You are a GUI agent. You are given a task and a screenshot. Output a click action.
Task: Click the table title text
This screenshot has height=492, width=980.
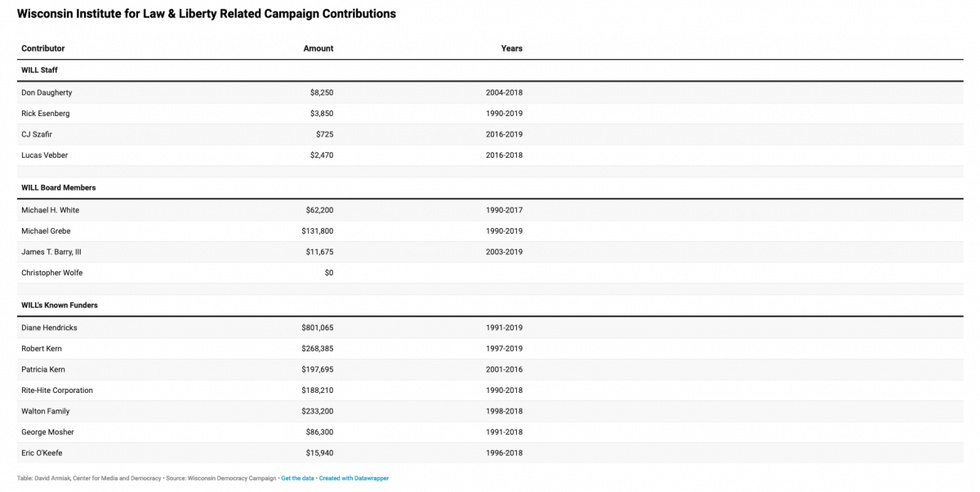[206, 14]
